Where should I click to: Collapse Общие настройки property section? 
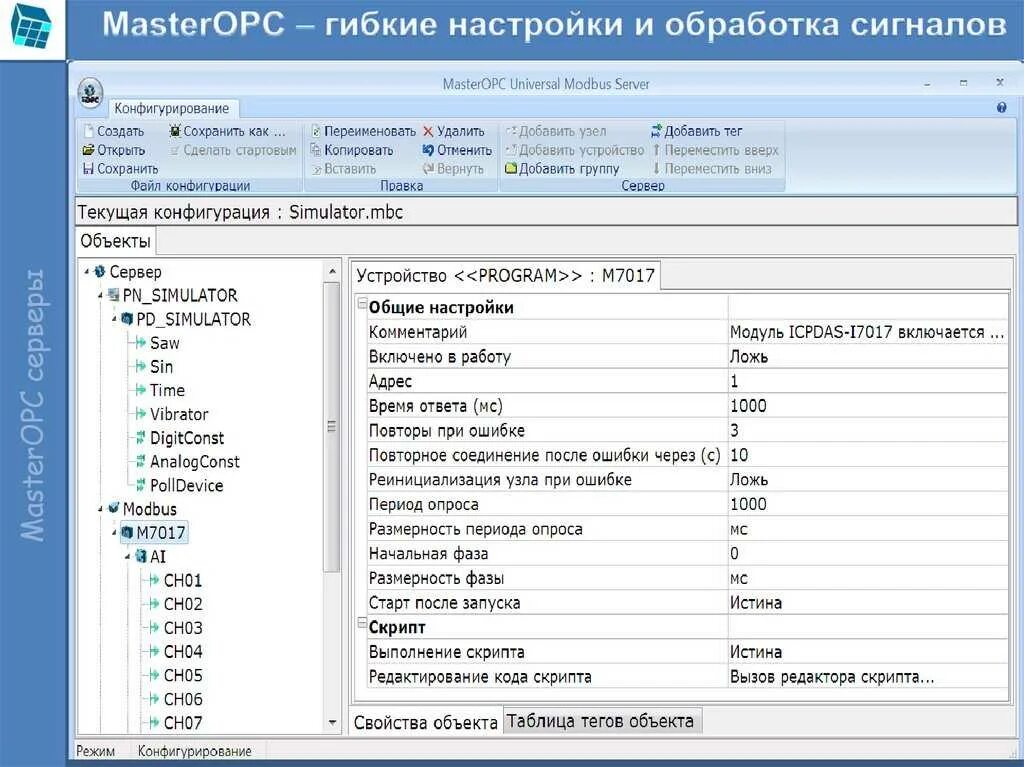(362, 304)
